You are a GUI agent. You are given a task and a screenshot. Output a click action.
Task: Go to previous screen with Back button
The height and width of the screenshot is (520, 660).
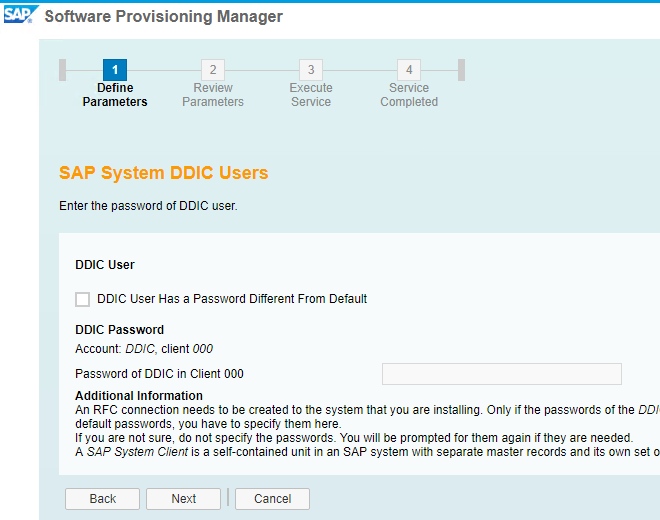[102, 499]
